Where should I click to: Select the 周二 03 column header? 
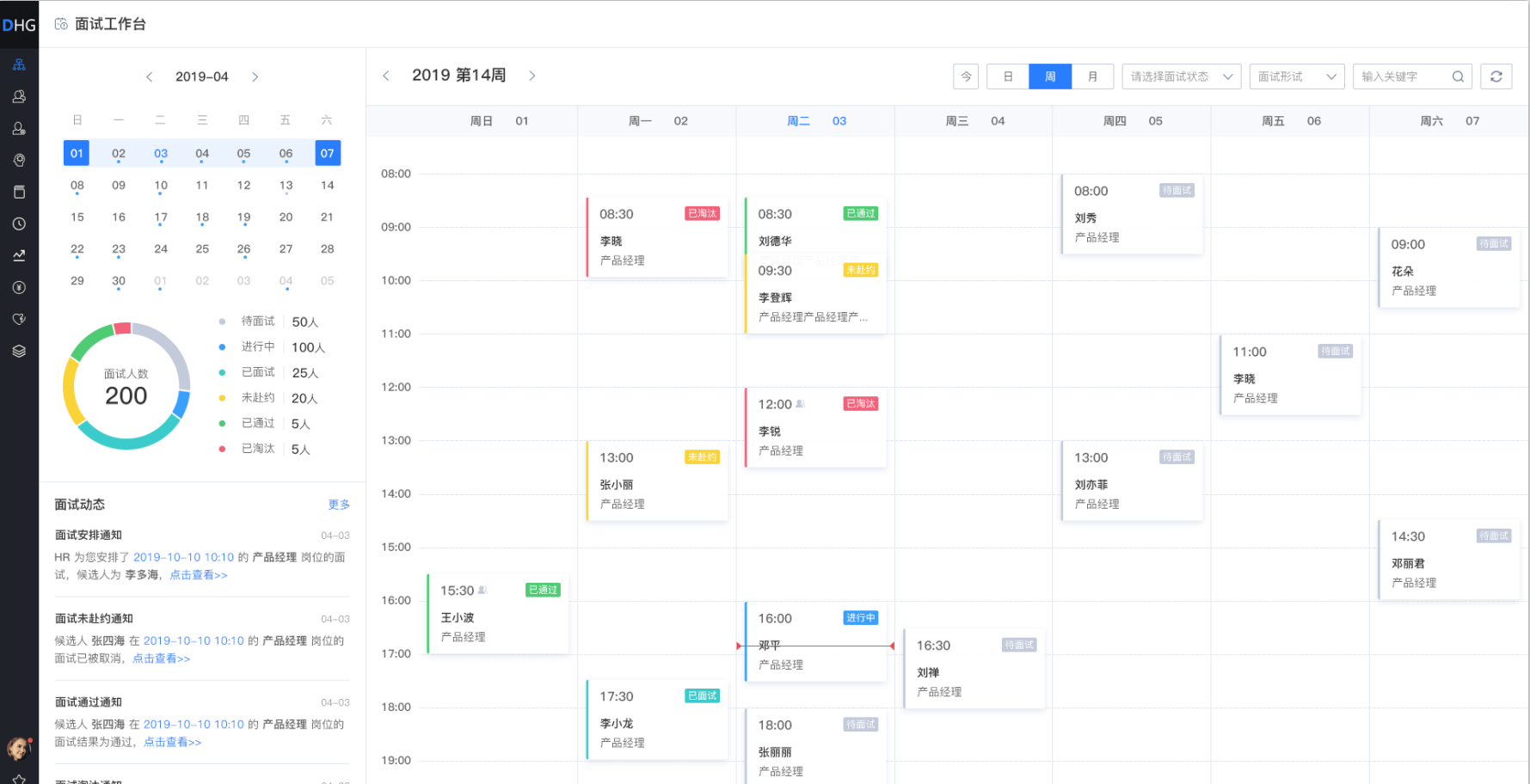click(815, 121)
